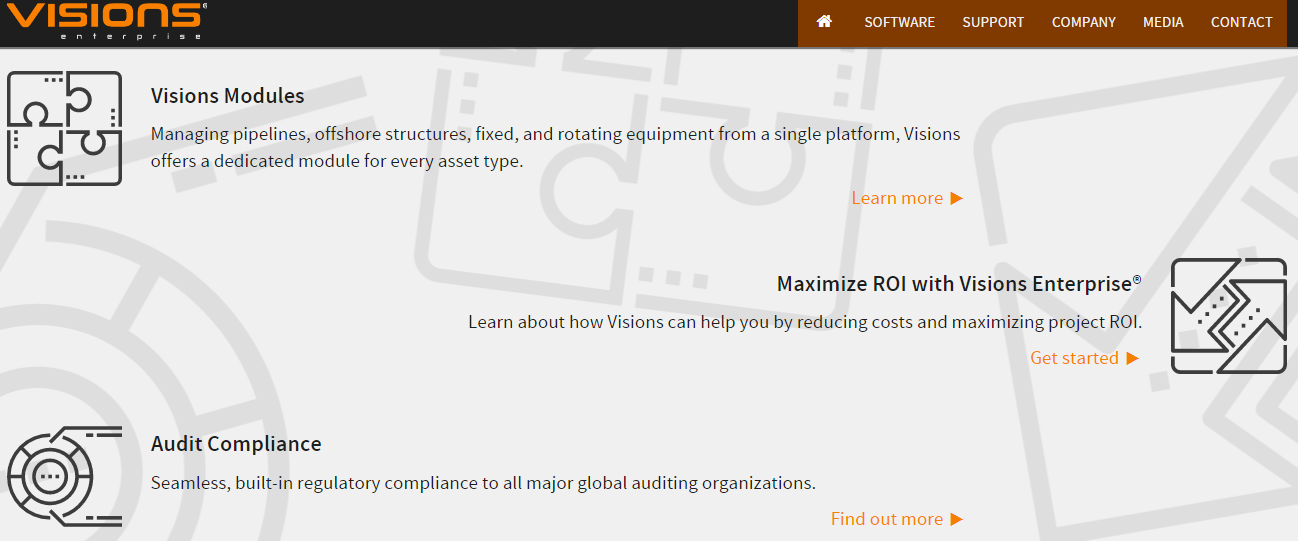Viewport: 1298px width, 541px height.
Task: Select the Media menu item
Action: pyautogui.click(x=1163, y=22)
